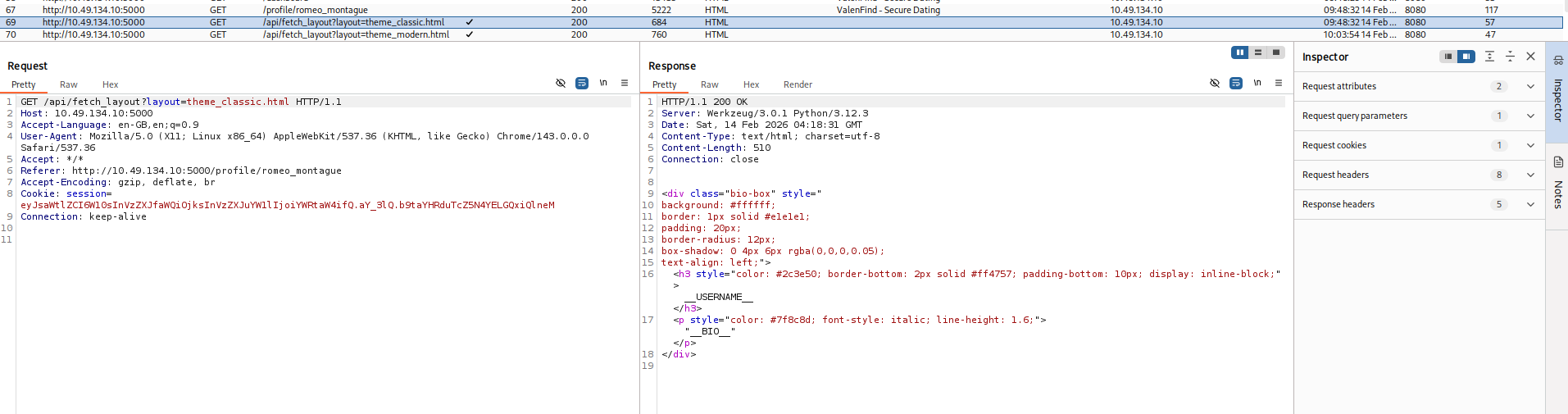
Task: Toggle the Request panel hide-message eye icon
Action: 561,83
